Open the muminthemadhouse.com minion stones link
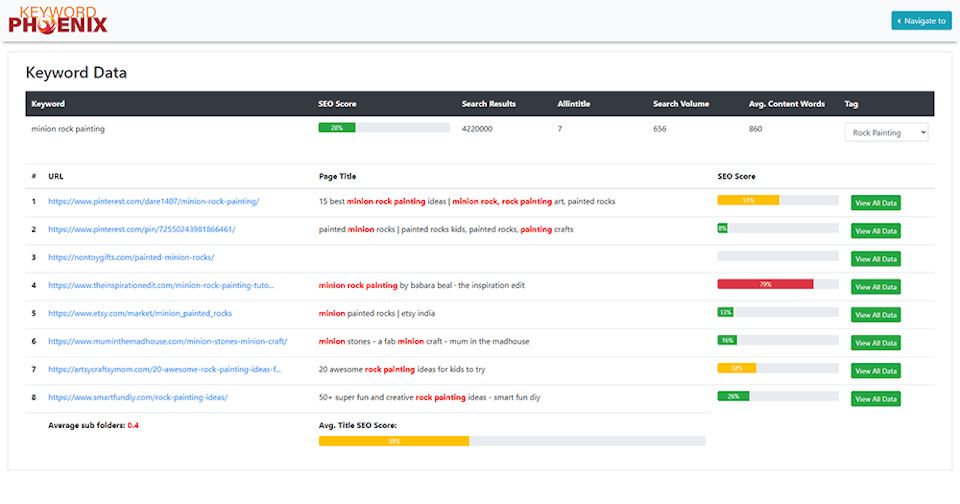 167,341
